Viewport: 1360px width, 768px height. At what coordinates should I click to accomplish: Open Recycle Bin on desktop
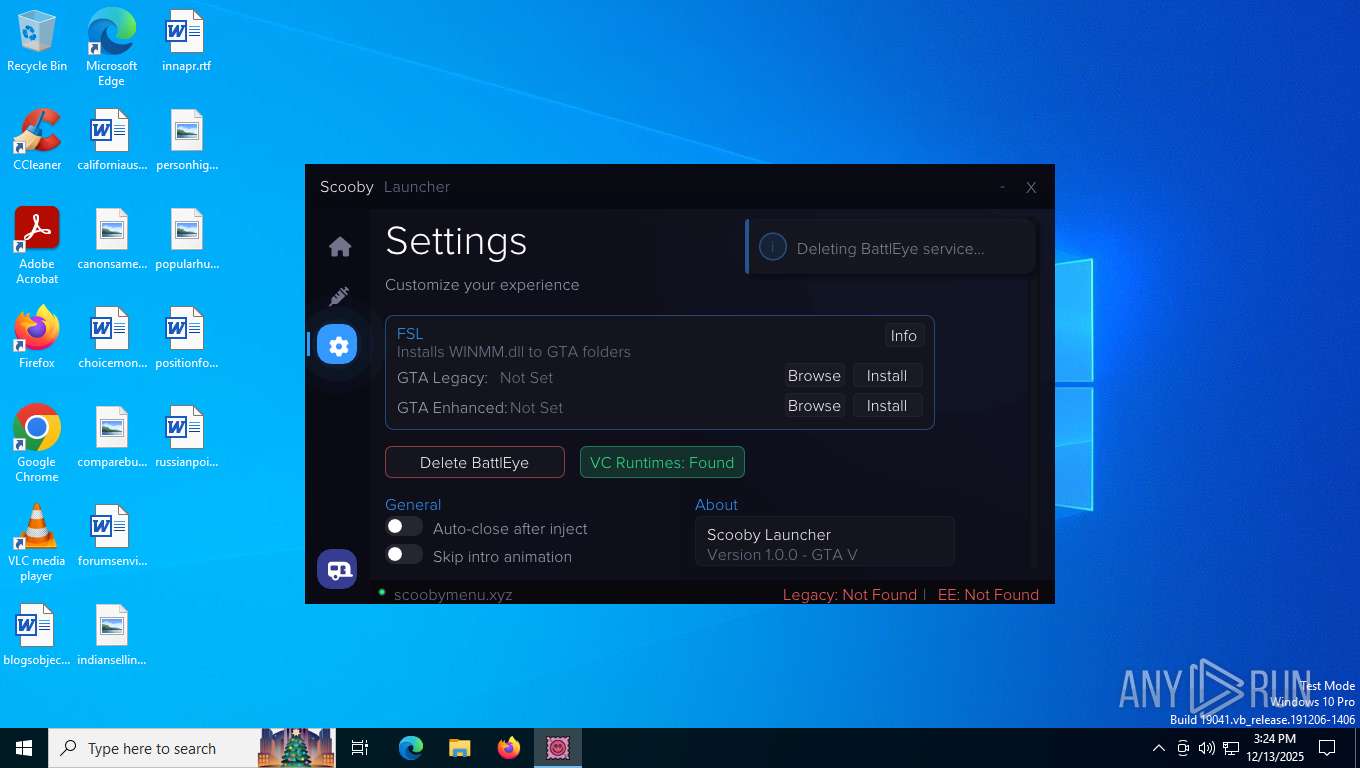tap(37, 41)
